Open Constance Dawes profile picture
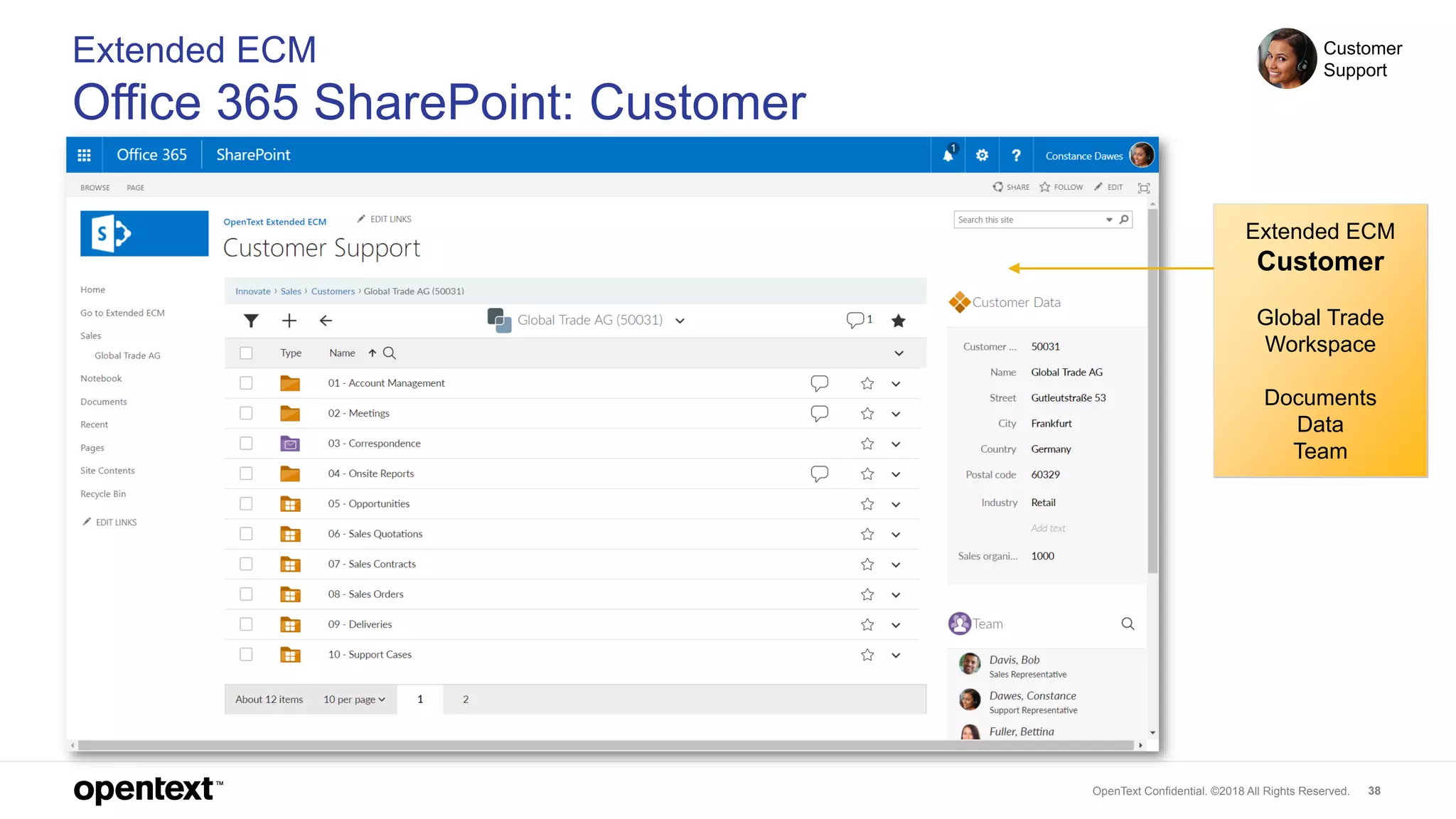 (1142, 155)
